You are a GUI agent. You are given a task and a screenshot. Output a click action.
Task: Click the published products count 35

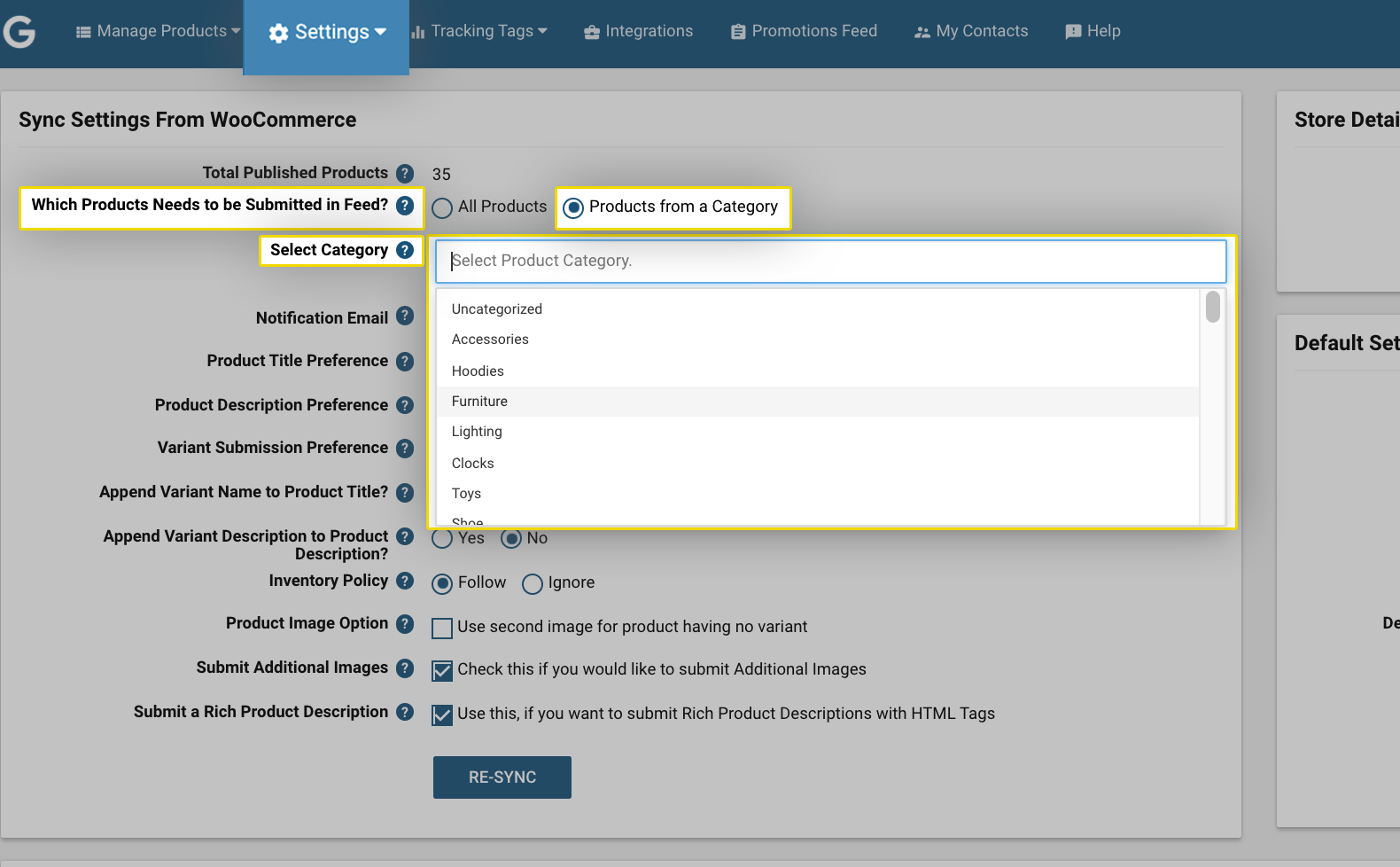441,175
